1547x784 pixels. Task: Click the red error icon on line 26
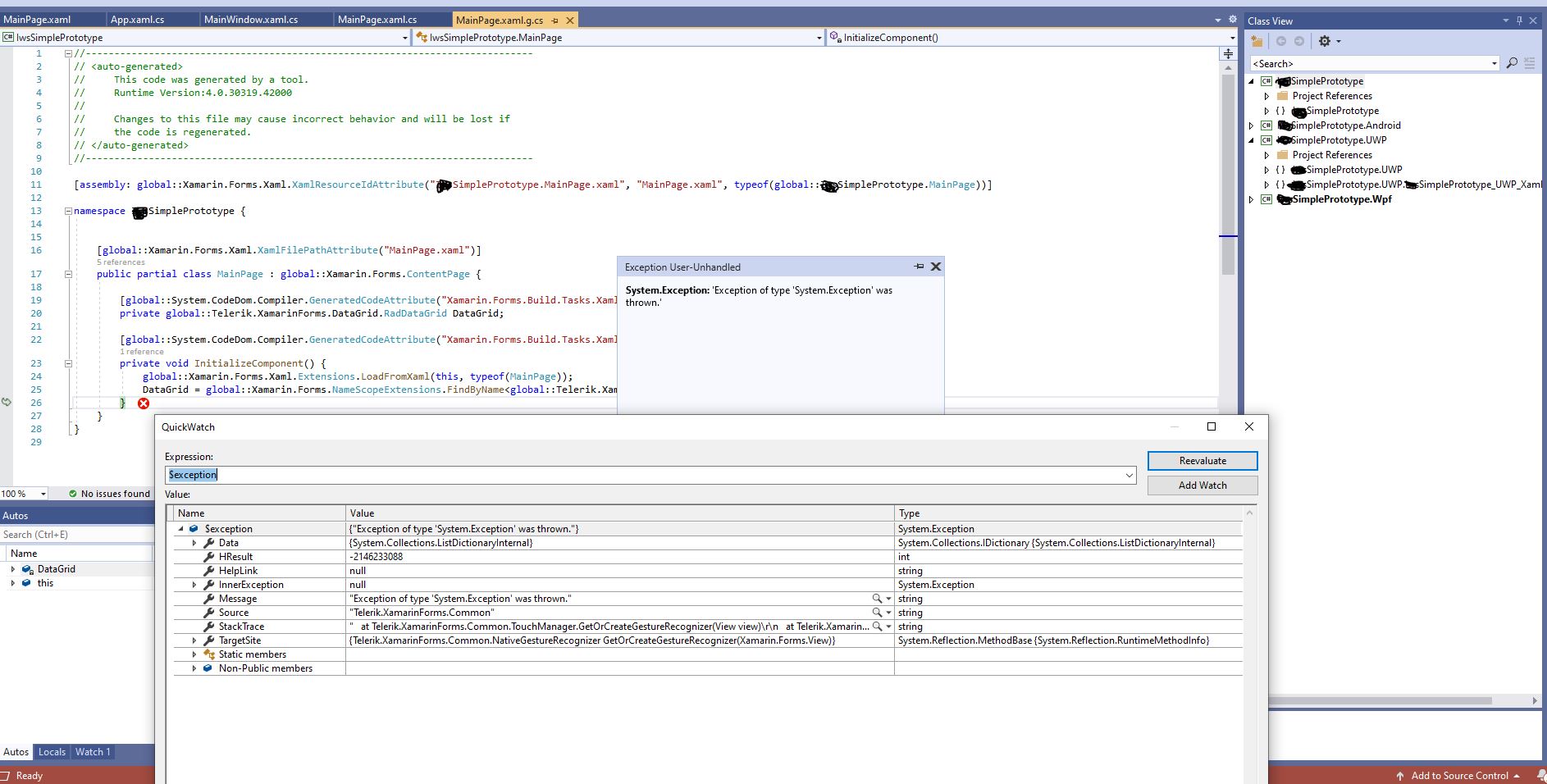(144, 403)
